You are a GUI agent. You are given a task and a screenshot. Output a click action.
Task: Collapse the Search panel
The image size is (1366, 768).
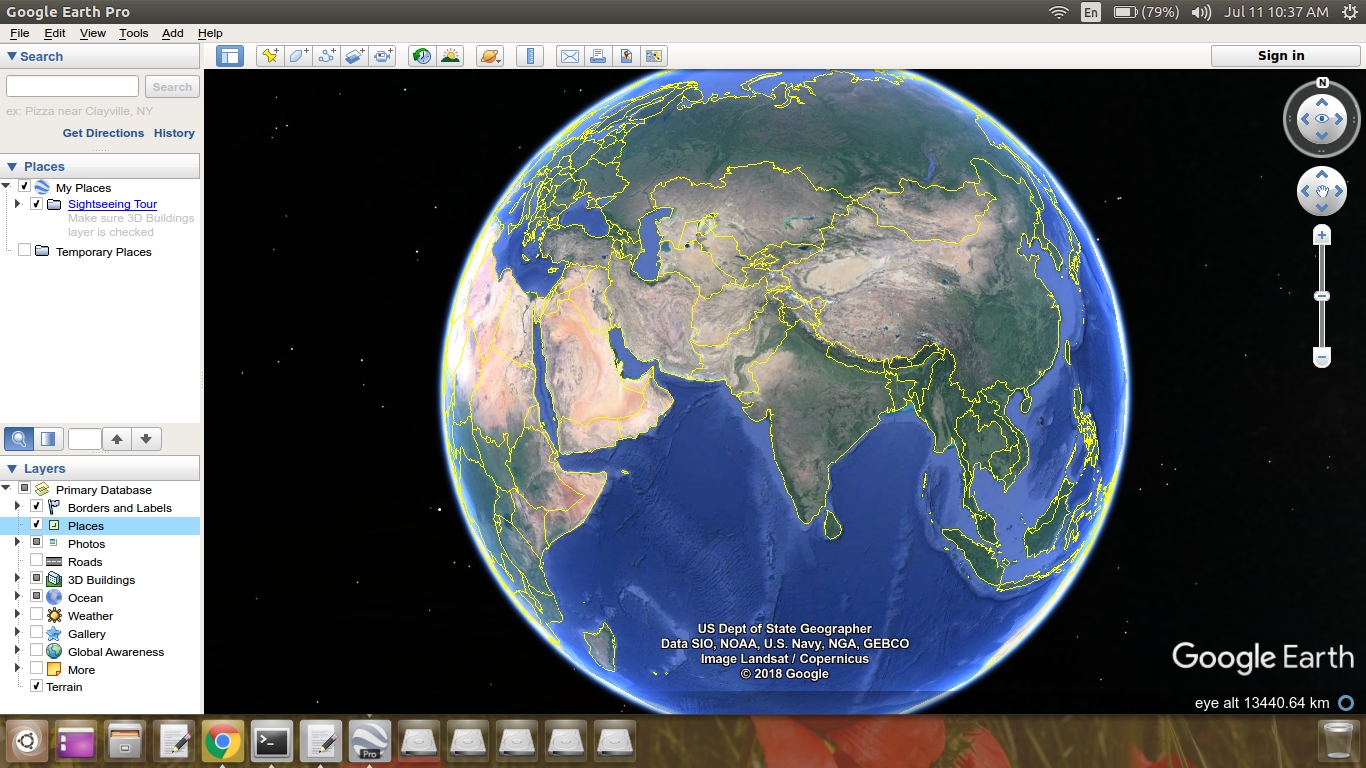coord(12,57)
